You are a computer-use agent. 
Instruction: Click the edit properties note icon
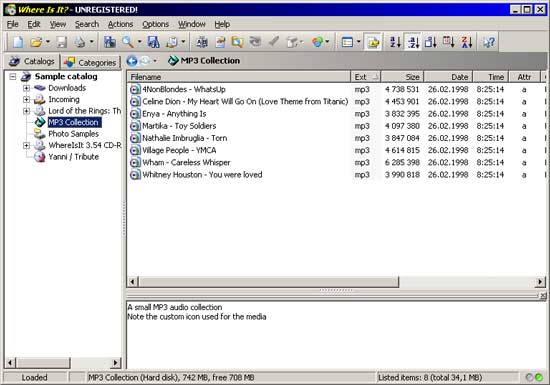pos(220,42)
